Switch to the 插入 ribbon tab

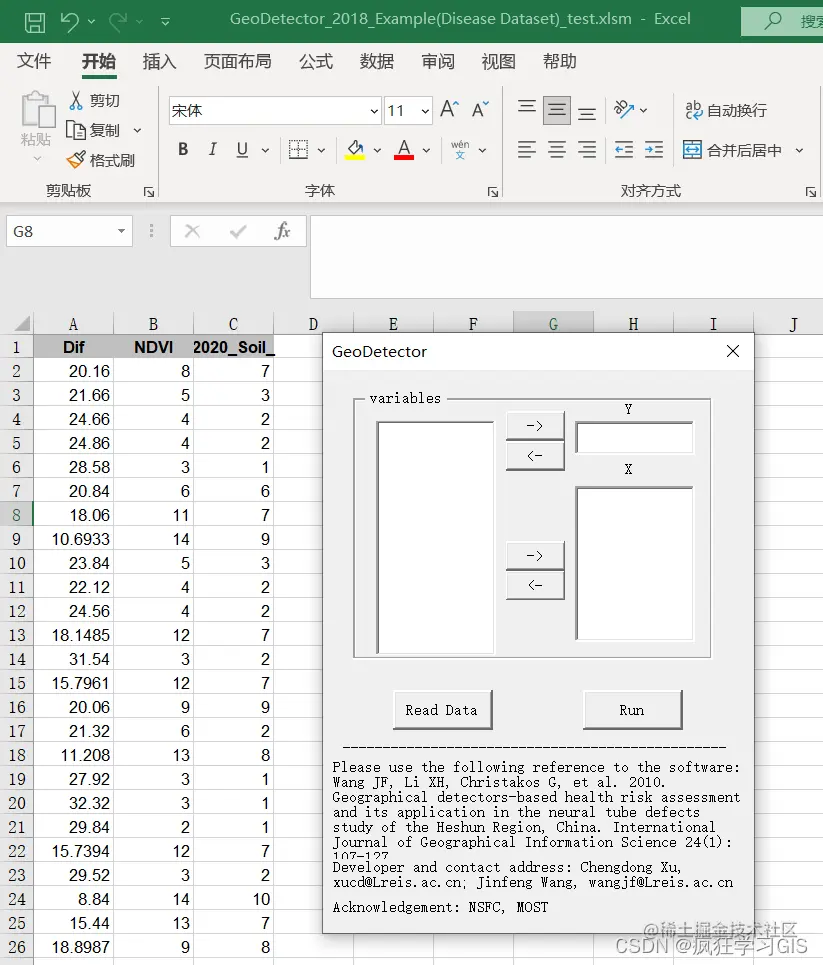(158, 61)
